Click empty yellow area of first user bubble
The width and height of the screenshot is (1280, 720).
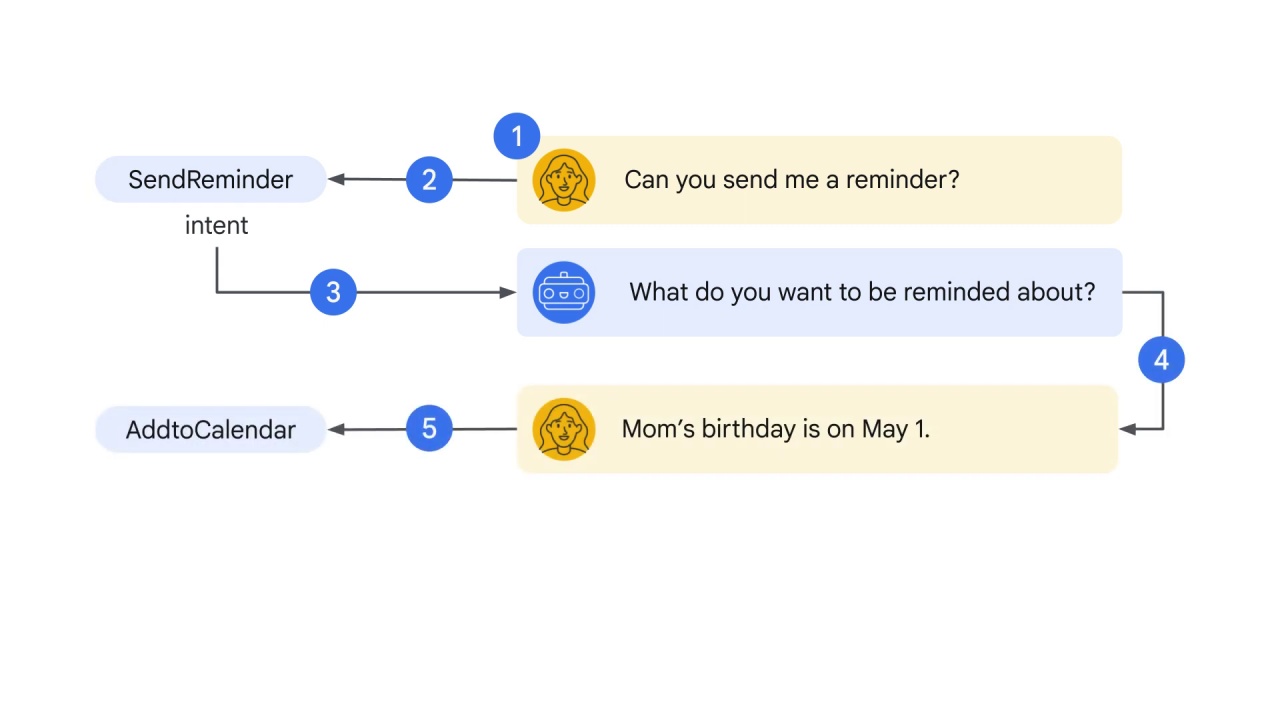tap(1040, 180)
